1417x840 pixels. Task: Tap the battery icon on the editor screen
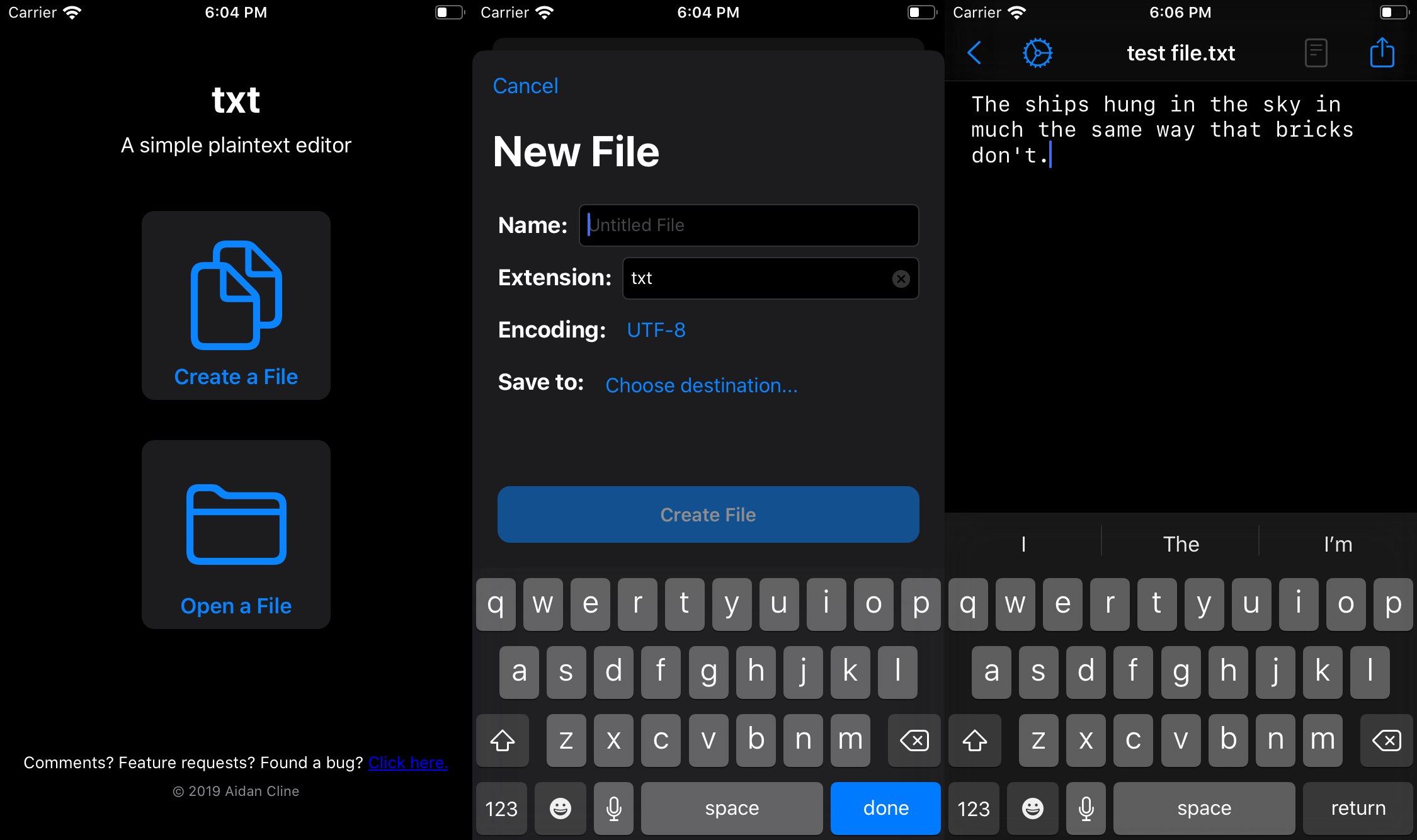click(x=1394, y=13)
